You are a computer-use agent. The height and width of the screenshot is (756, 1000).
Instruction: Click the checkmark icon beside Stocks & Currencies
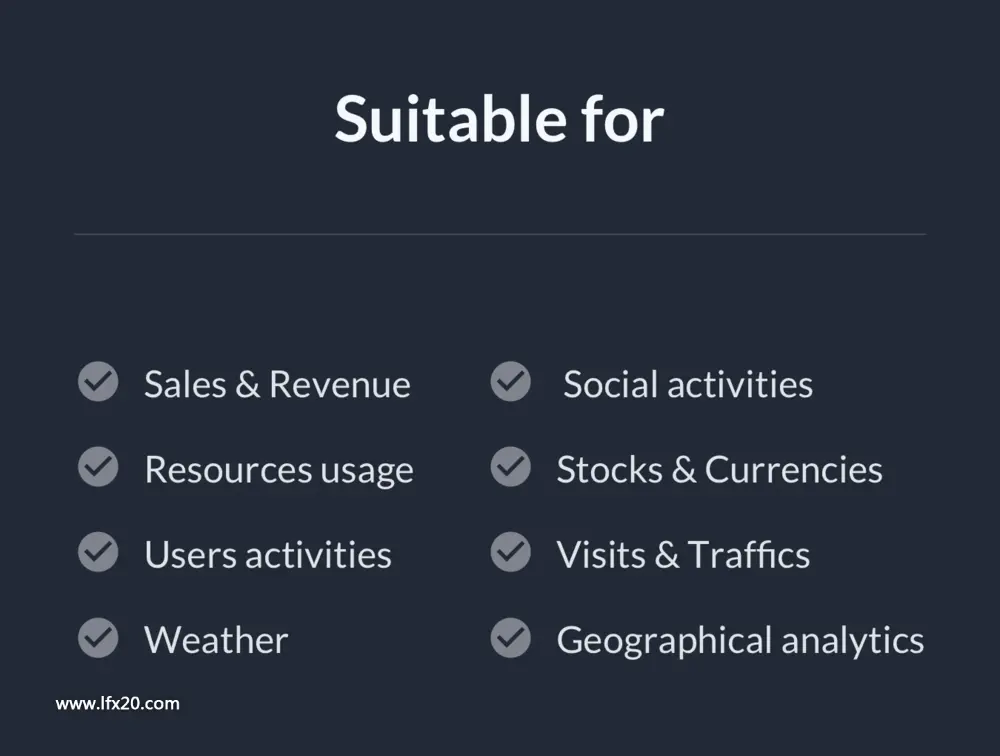(x=511, y=466)
